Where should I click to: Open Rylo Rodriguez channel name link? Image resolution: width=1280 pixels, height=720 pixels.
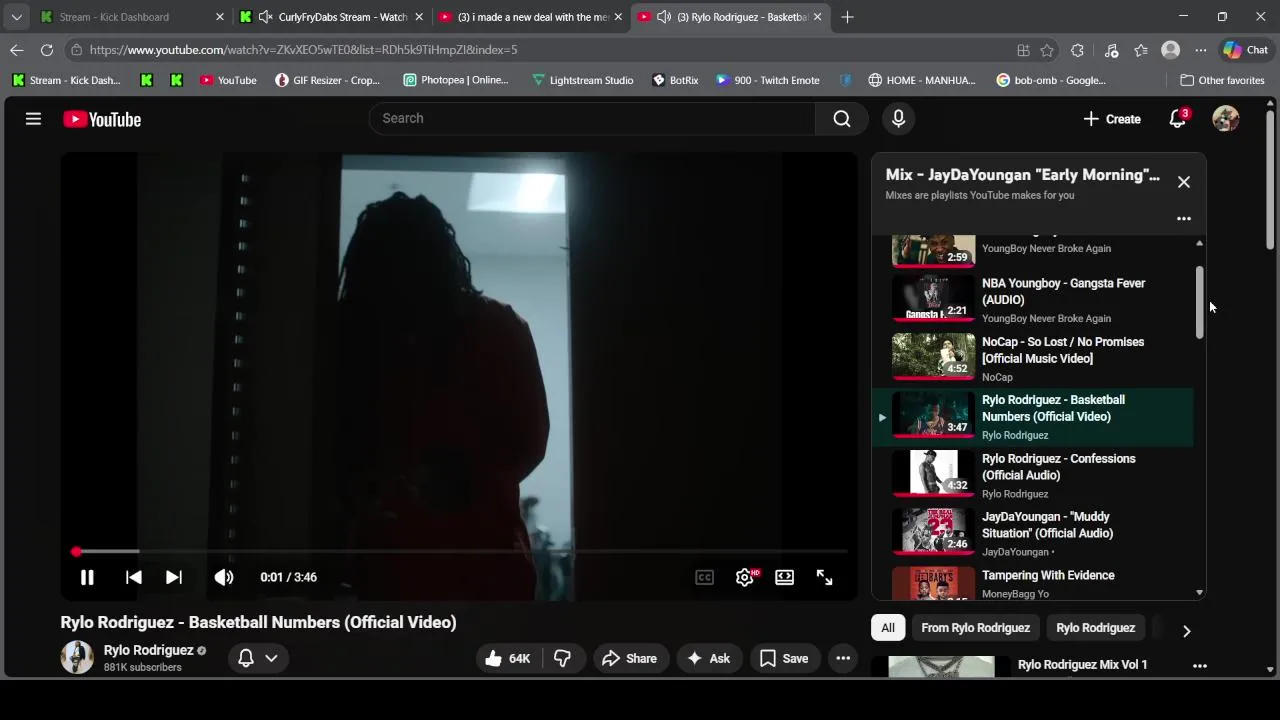(x=148, y=650)
